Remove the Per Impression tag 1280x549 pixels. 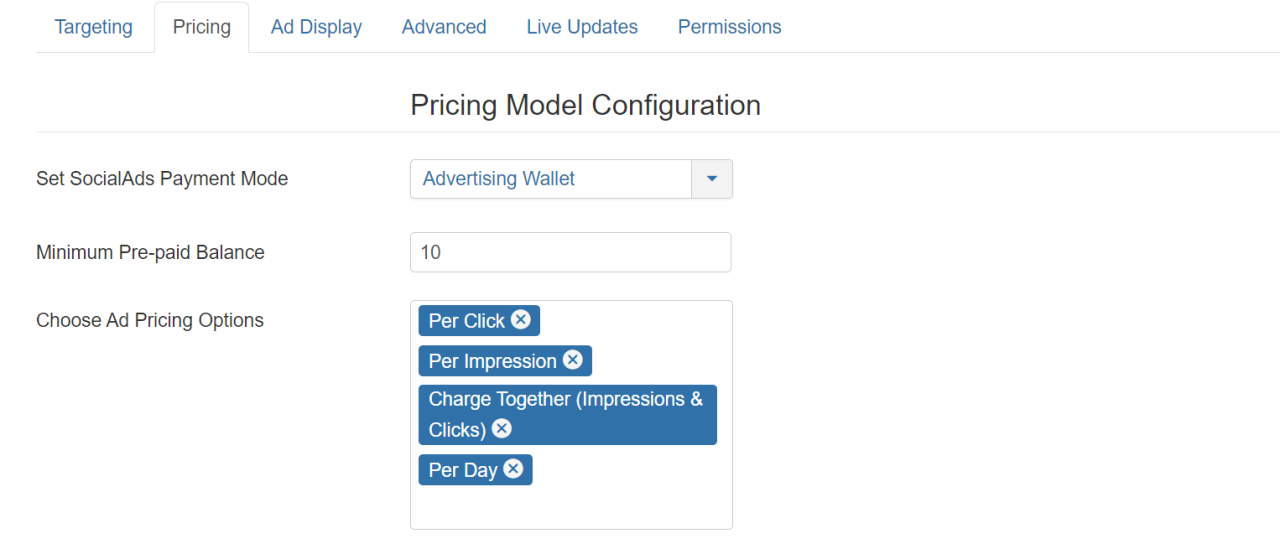[x=573, y=360]
